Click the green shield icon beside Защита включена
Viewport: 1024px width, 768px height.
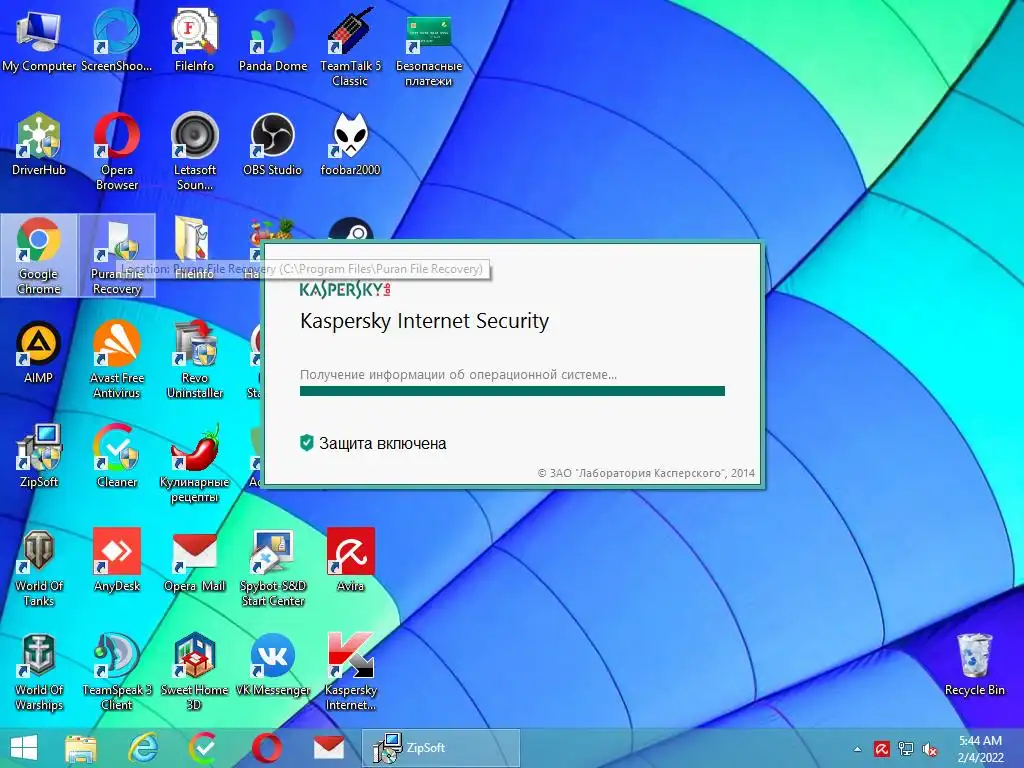pyautogui.click(x=306, y=443)
